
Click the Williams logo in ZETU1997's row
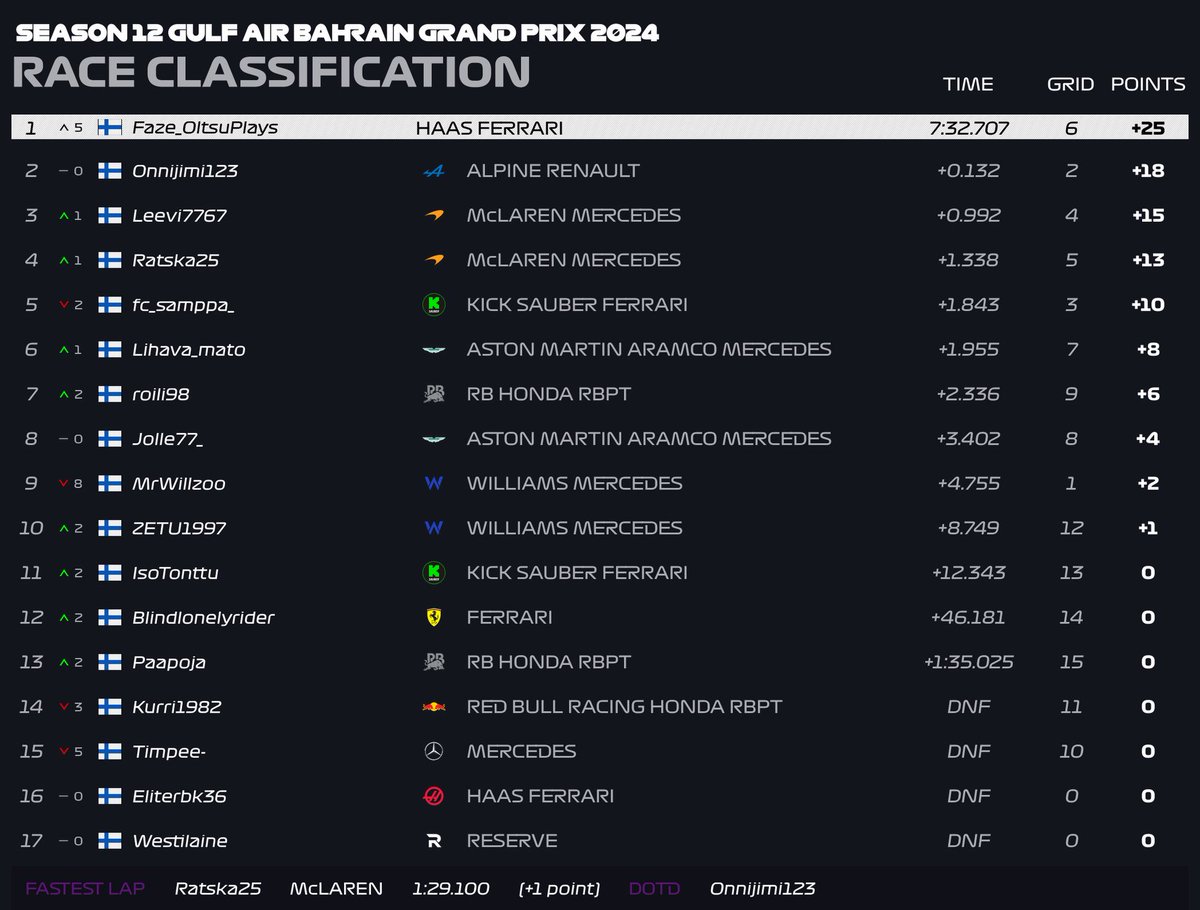432,528
